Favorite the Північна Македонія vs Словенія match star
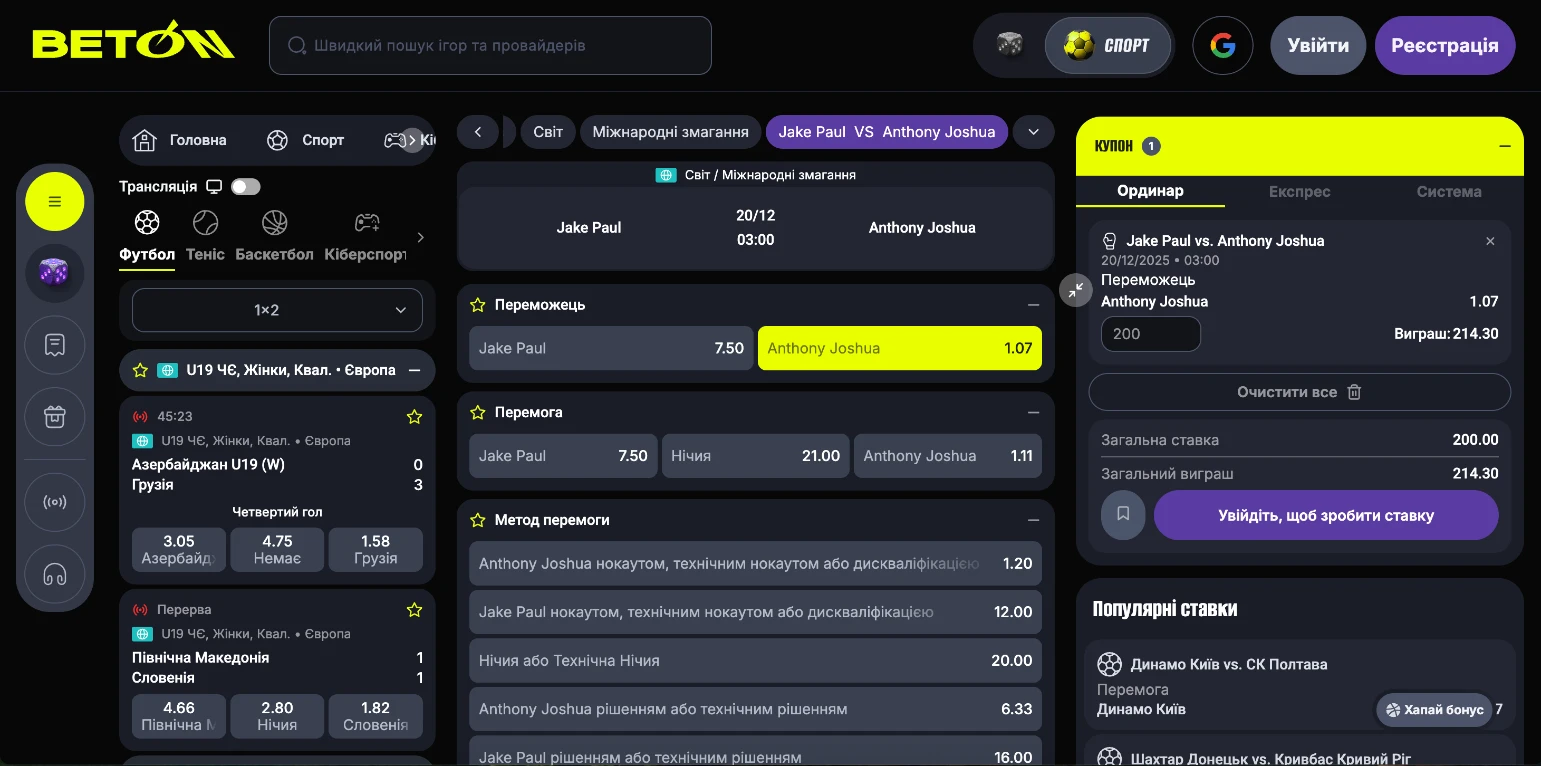The height and width of the screenshot is (766, 1541). click(x=414, y=610)
